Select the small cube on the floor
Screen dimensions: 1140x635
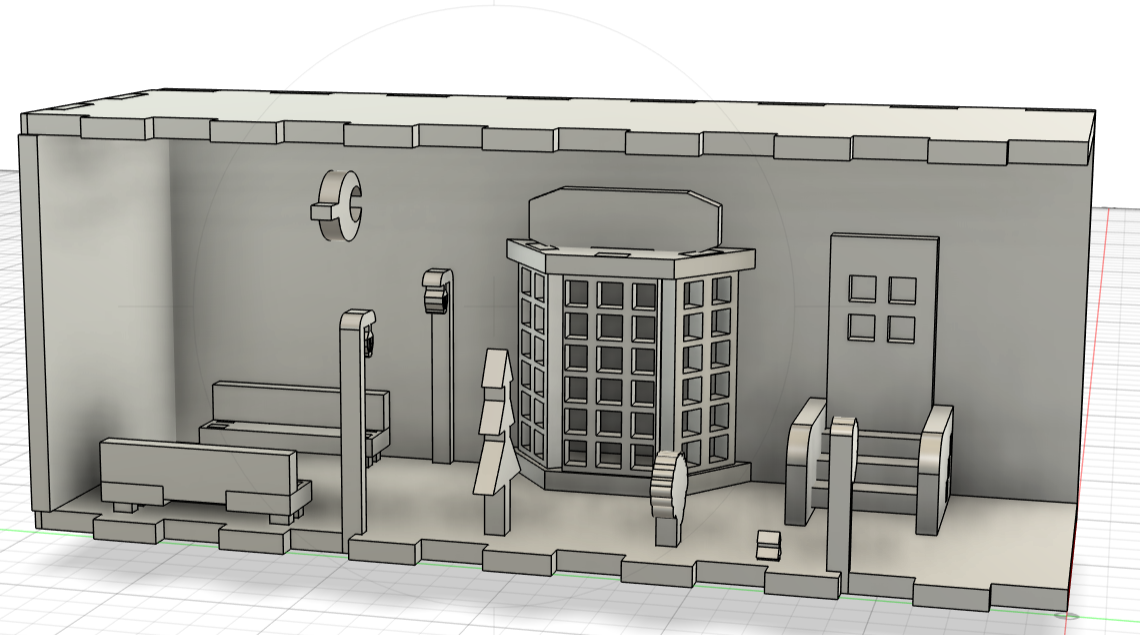(x=767, y=545)
